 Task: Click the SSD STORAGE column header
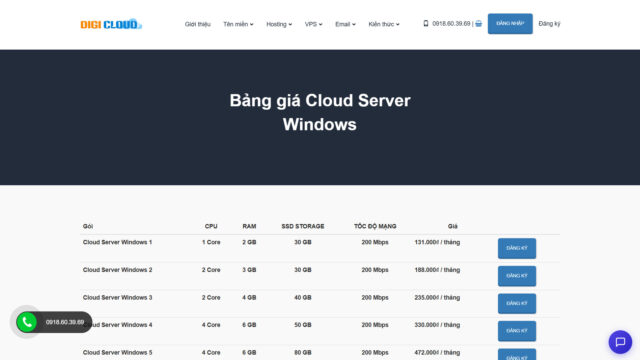(x=303, y=226)
